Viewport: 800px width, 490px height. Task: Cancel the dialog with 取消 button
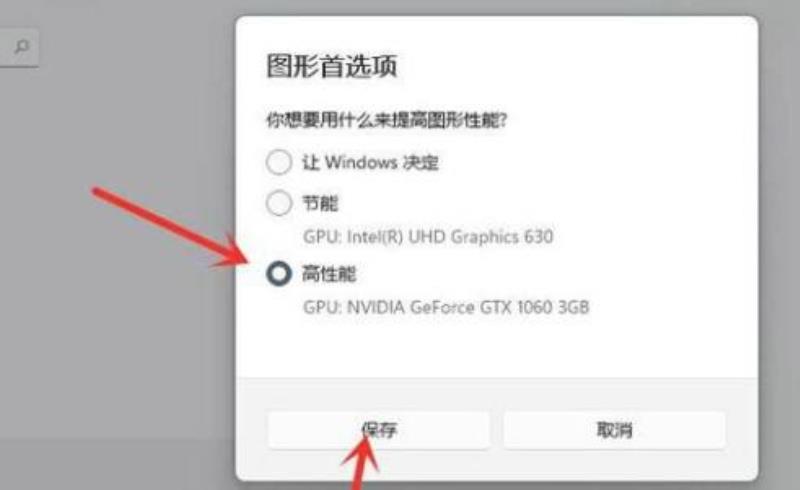click(614, 430)
